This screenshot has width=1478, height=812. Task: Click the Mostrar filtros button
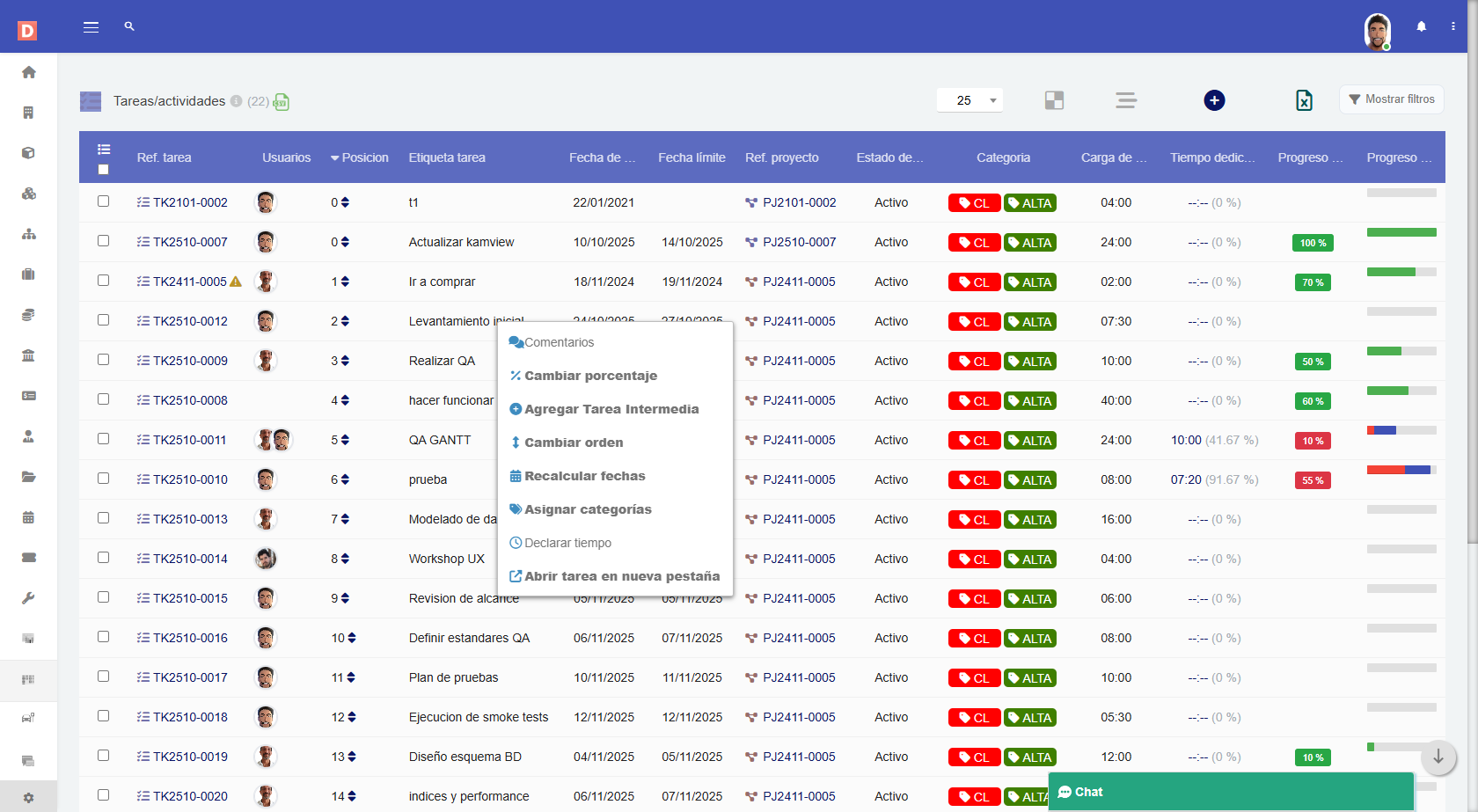click(1391, 99)
